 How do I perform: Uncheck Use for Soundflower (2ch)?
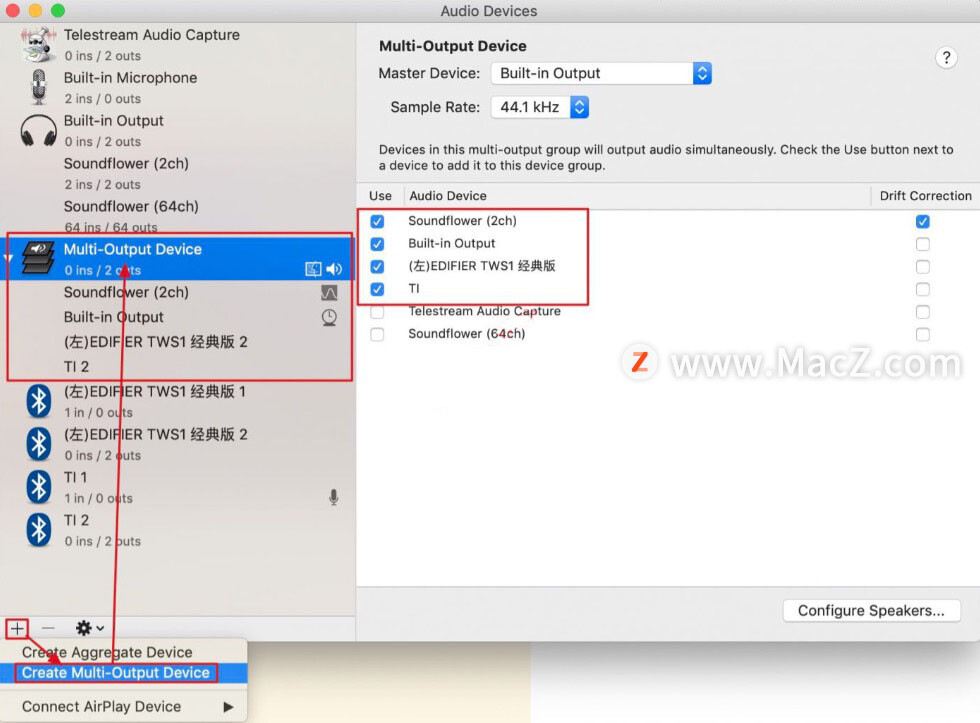377,221
